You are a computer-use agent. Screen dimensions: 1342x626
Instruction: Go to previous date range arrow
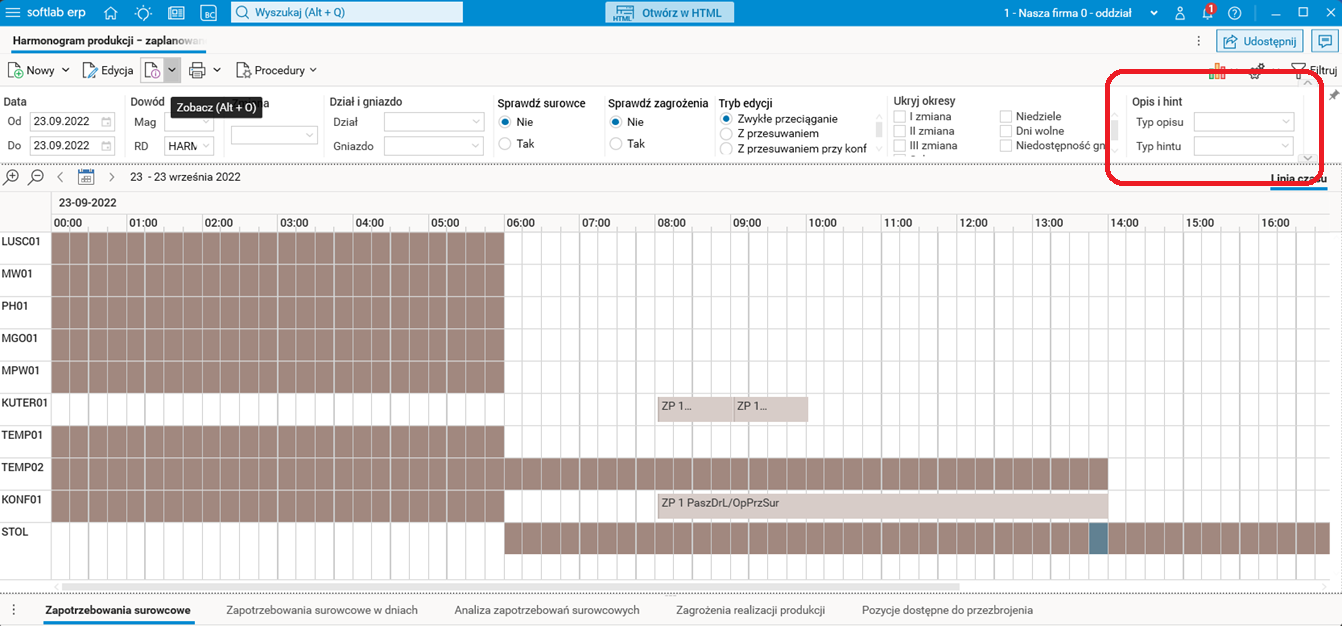(x=60, y=177)
